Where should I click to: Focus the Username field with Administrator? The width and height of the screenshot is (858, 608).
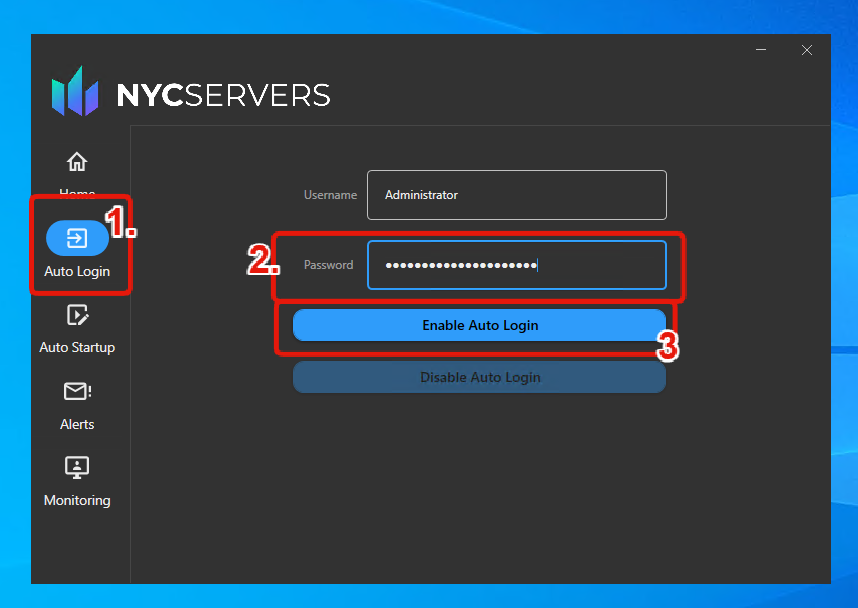point(517,195)
